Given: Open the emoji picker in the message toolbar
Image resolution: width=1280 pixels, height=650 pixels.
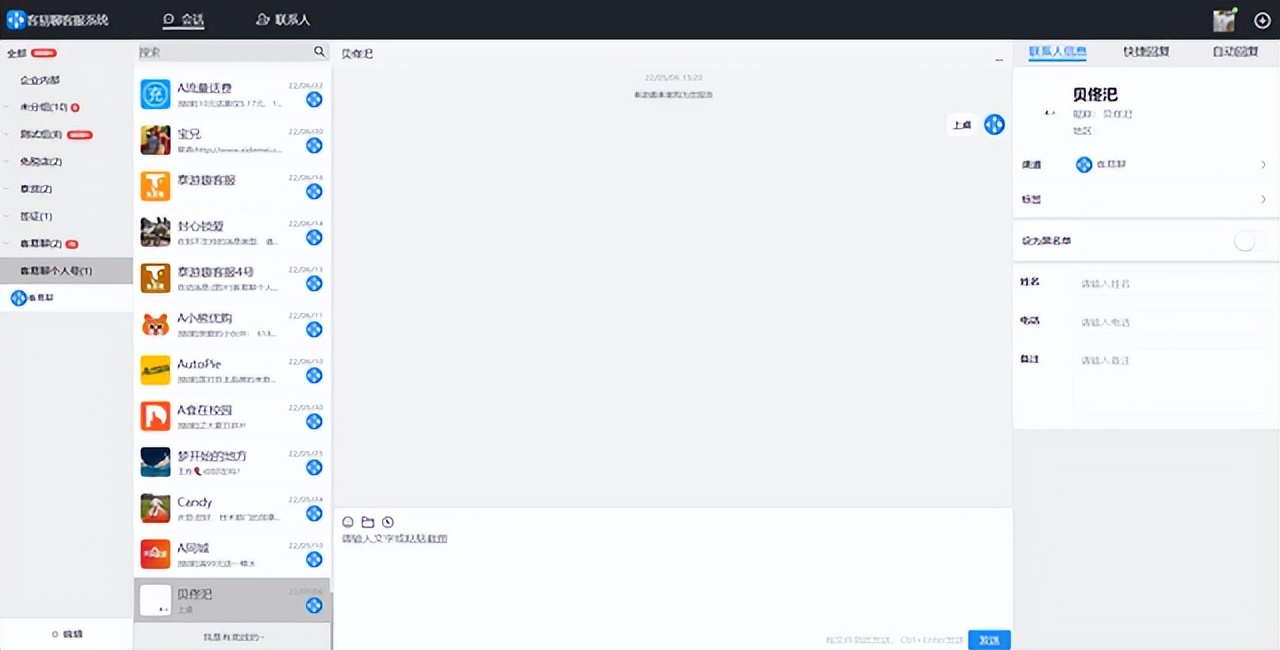Looking at the screenshot, I should [x=347, y=521].
